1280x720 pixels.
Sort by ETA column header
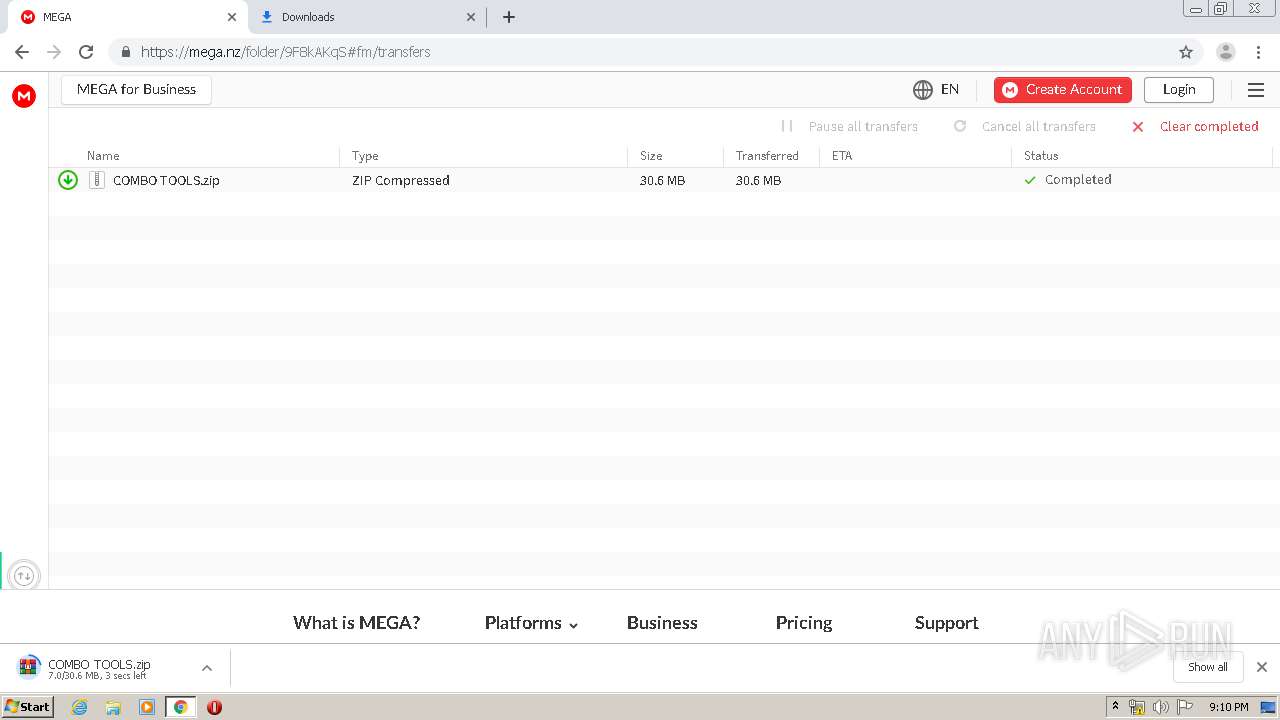[x=842, y=156]
